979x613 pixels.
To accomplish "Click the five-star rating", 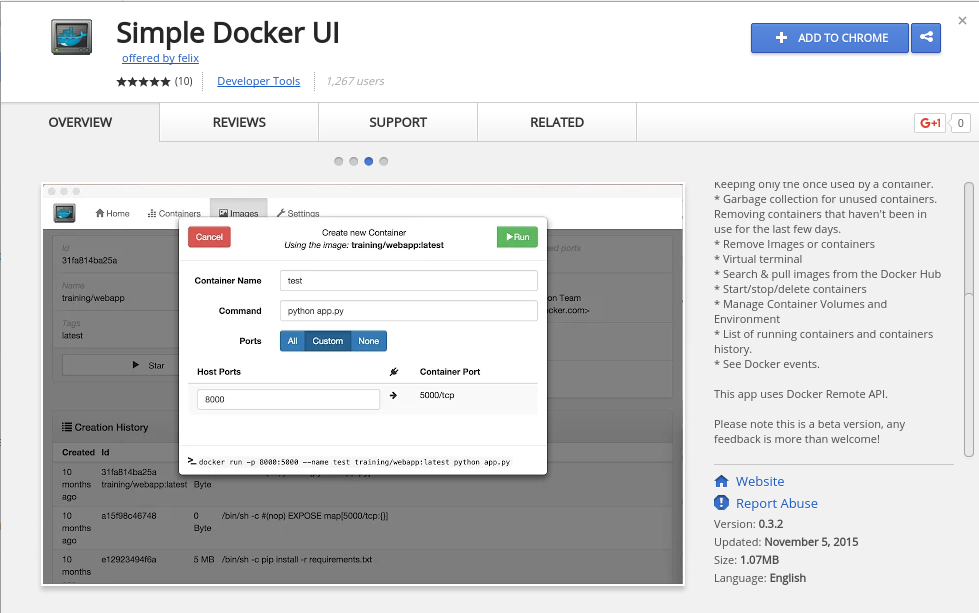I will 143,81.
